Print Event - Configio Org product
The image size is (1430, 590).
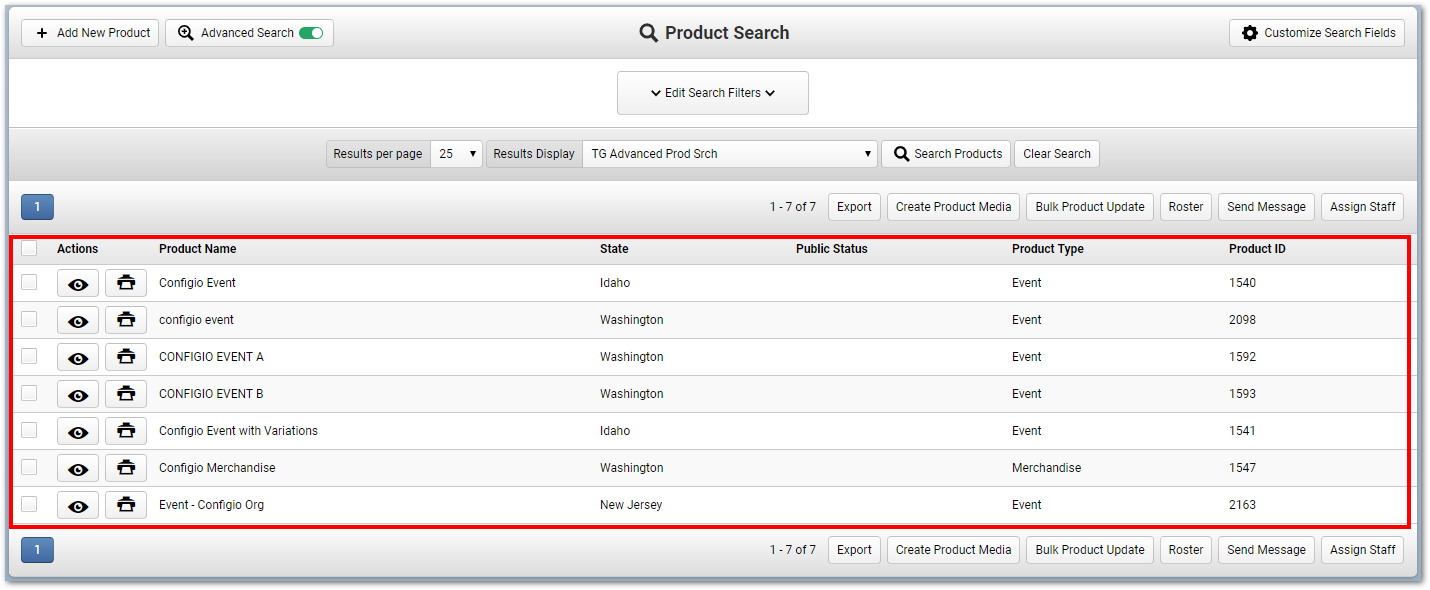tap(126, 506)
